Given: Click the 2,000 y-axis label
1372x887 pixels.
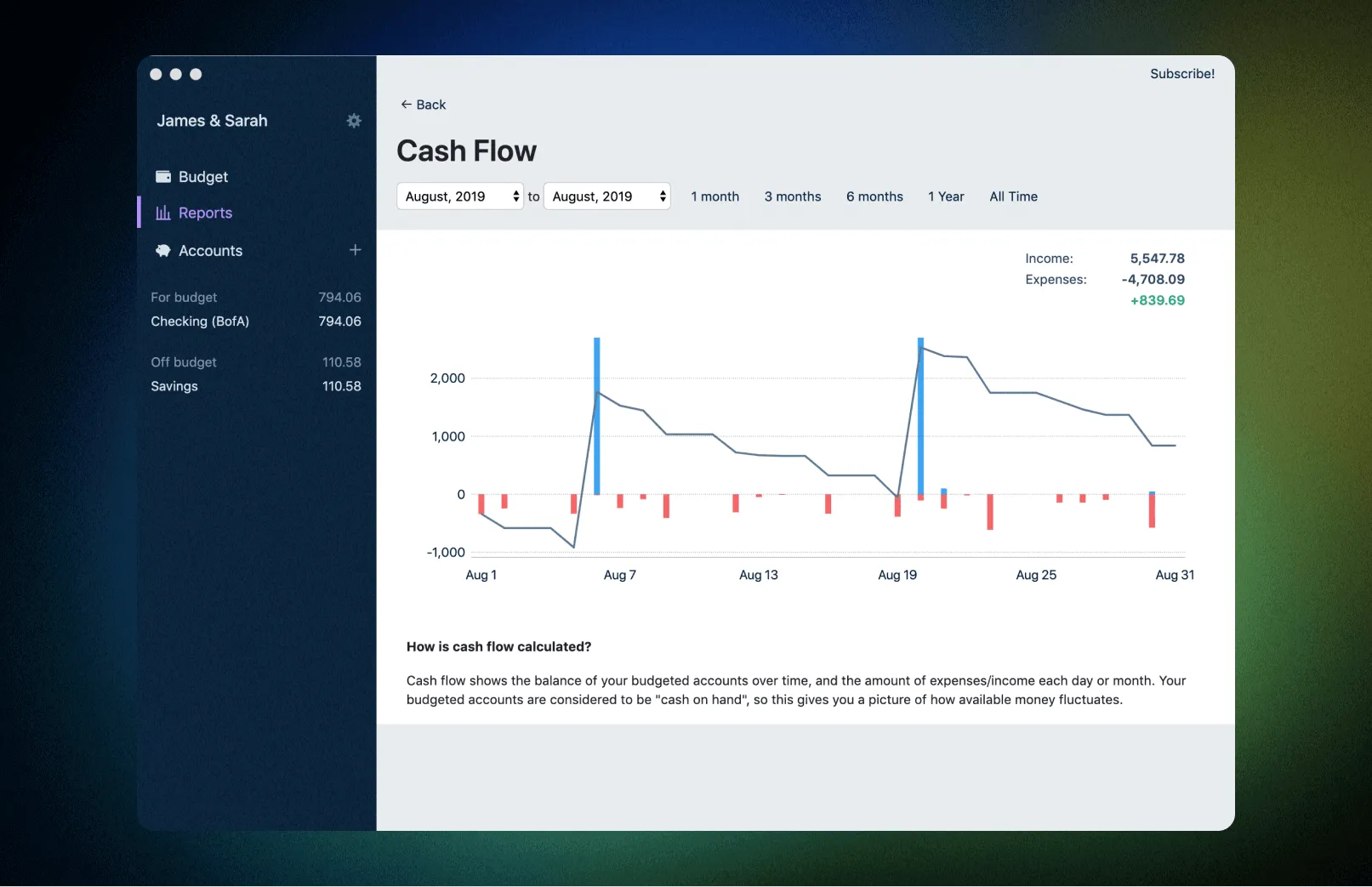Looking at the screenshot, I should pyautogui.click(x=447, y=378).
